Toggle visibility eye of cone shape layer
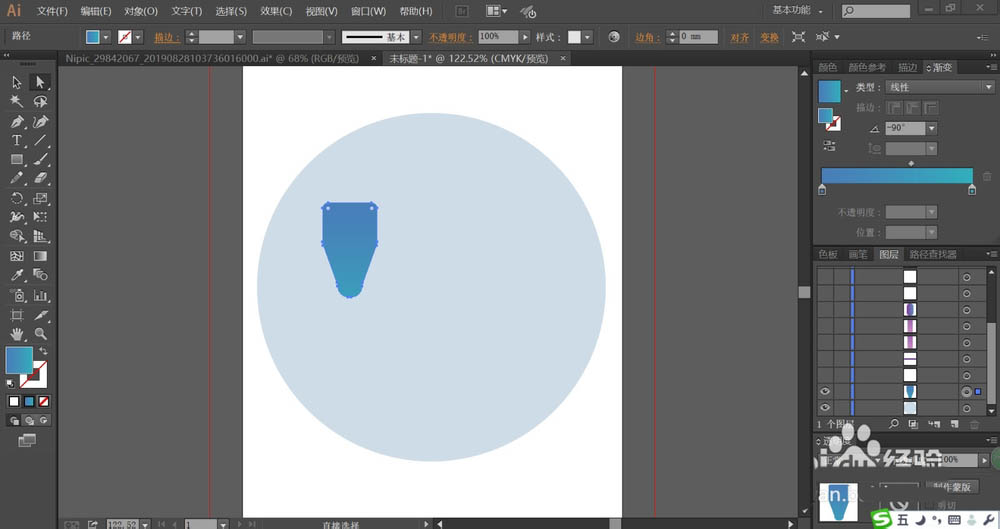 pos(825,391)
